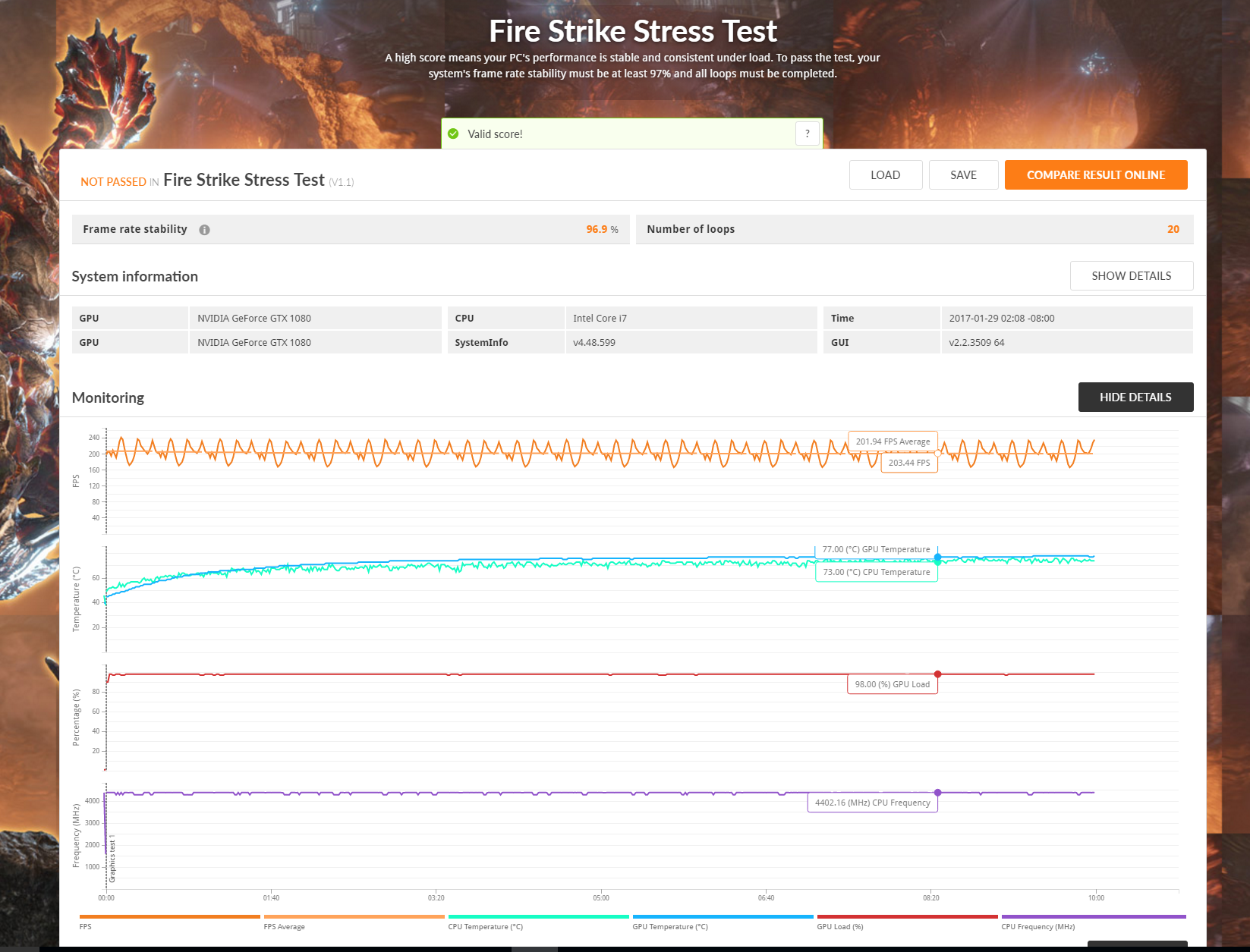1250x952 pixels.
Task: Click the GPU Load red data point marker
Action: [x=938, y=674]
